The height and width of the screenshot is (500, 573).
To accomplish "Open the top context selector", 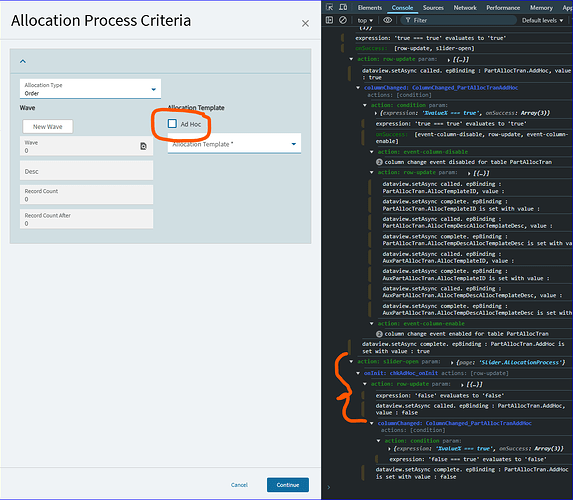I will click(365, 20).
